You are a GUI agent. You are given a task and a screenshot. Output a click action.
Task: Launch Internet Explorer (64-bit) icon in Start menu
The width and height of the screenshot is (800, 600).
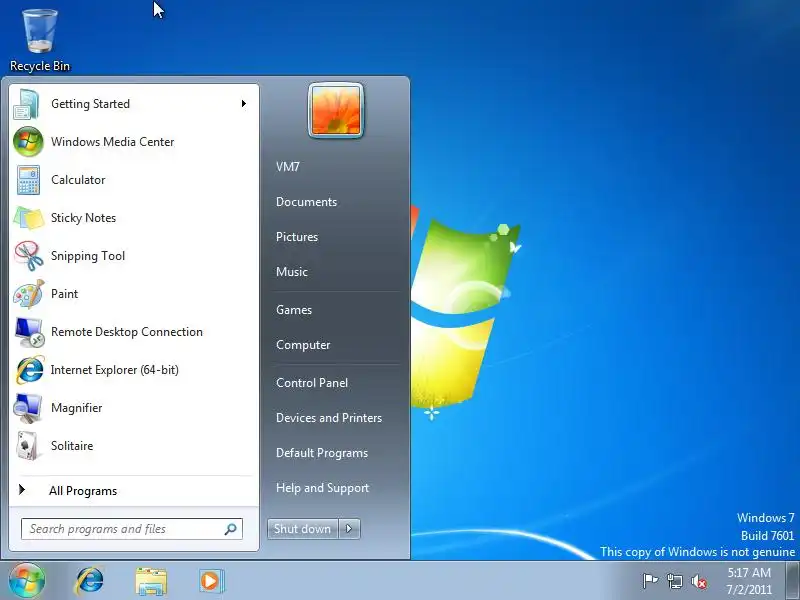coord(29,370)
